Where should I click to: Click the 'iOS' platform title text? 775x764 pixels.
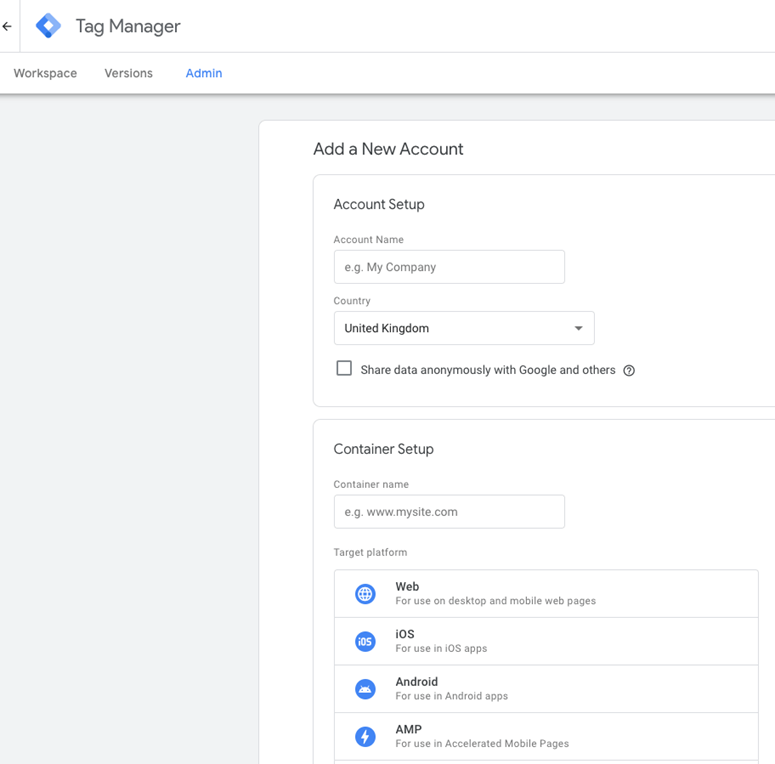click(405, 634)
